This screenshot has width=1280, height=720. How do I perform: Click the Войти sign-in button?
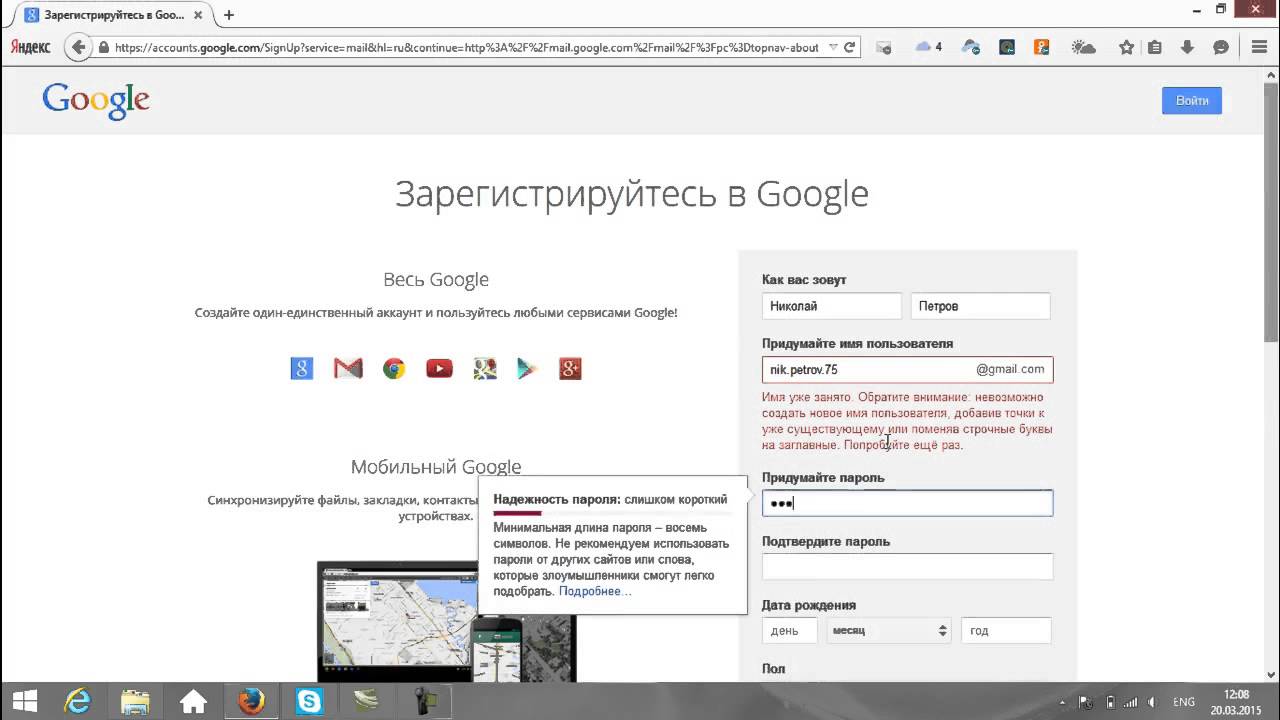(1192, 100)
